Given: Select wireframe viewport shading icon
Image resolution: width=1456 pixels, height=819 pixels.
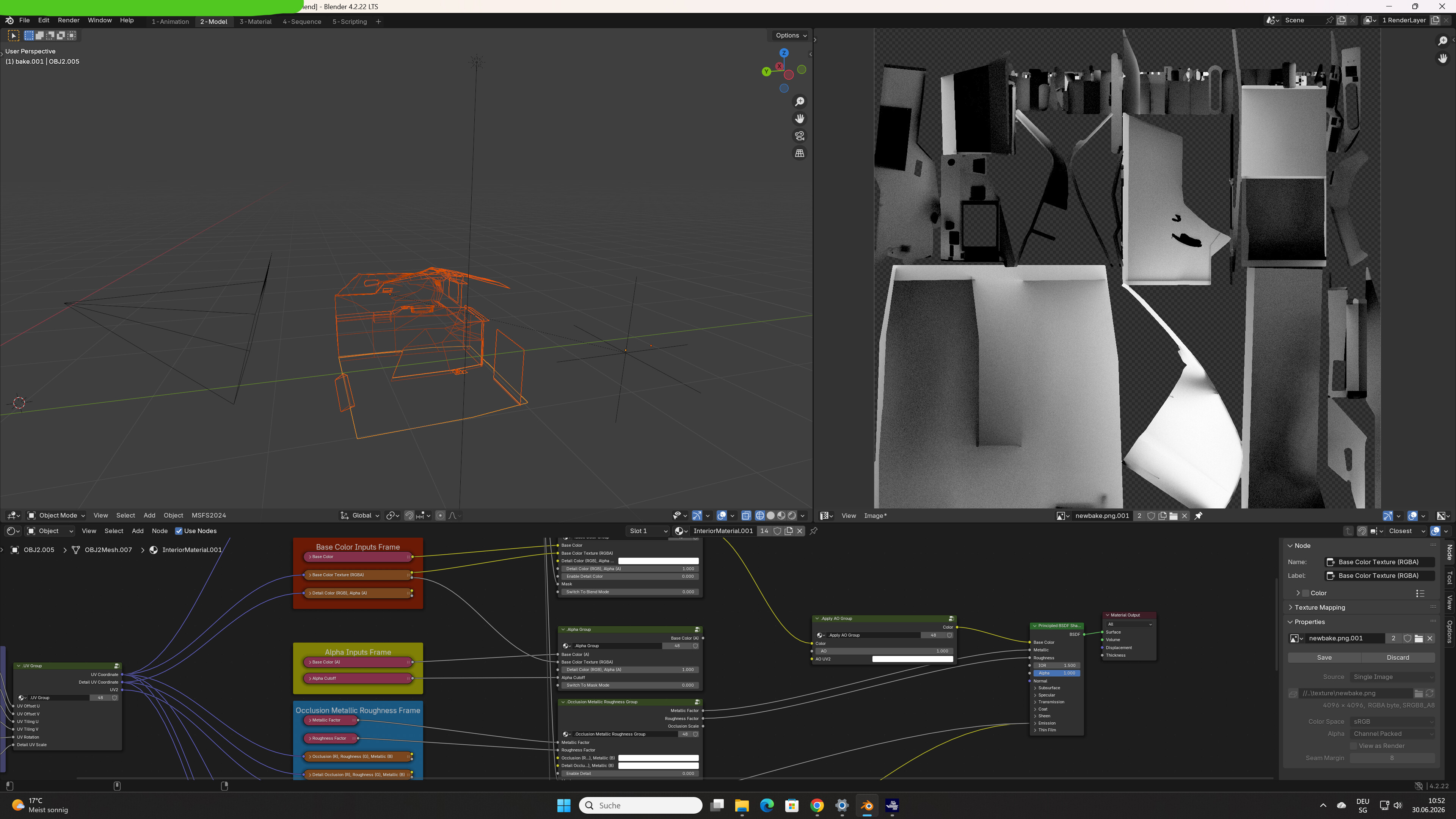Looking at the screenshot, I should click(x=759, y=516).
